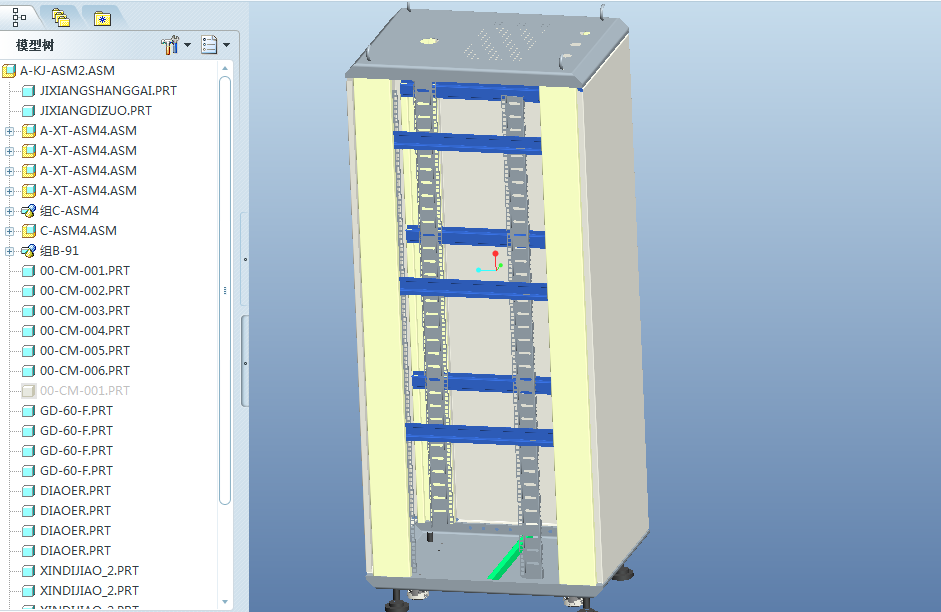
Task: Switch to the Model Tree navigator tab
Action: coord(19,17)
